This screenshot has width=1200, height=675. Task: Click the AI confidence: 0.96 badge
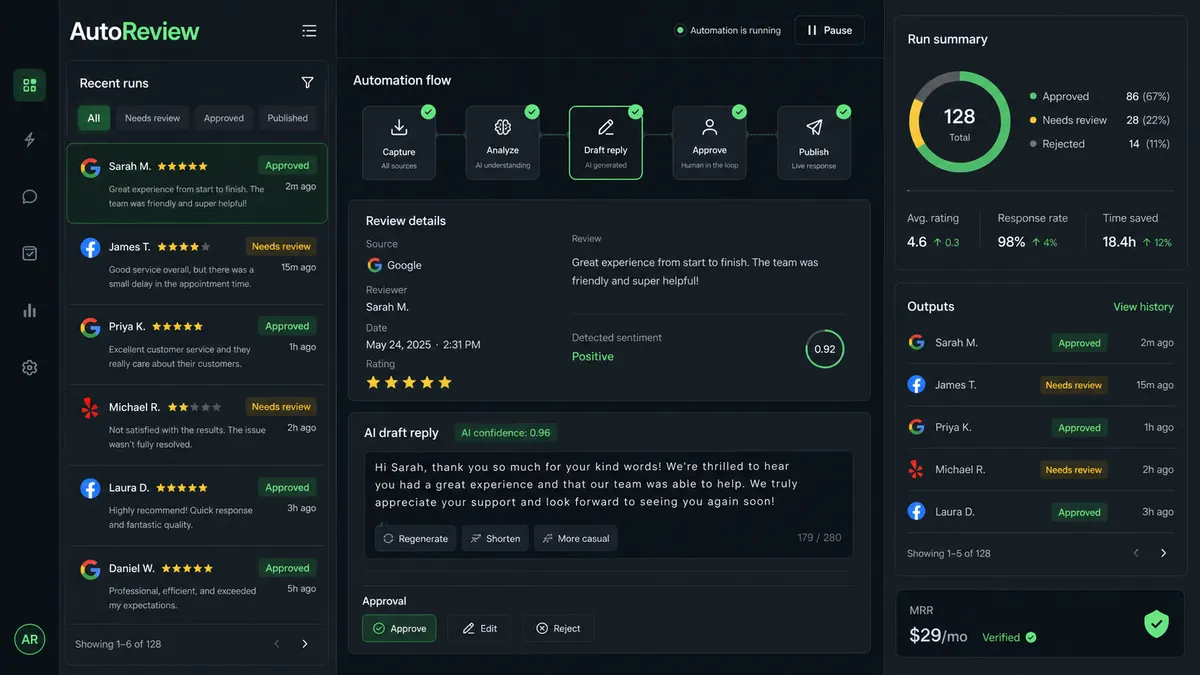(x=505, y=433)
